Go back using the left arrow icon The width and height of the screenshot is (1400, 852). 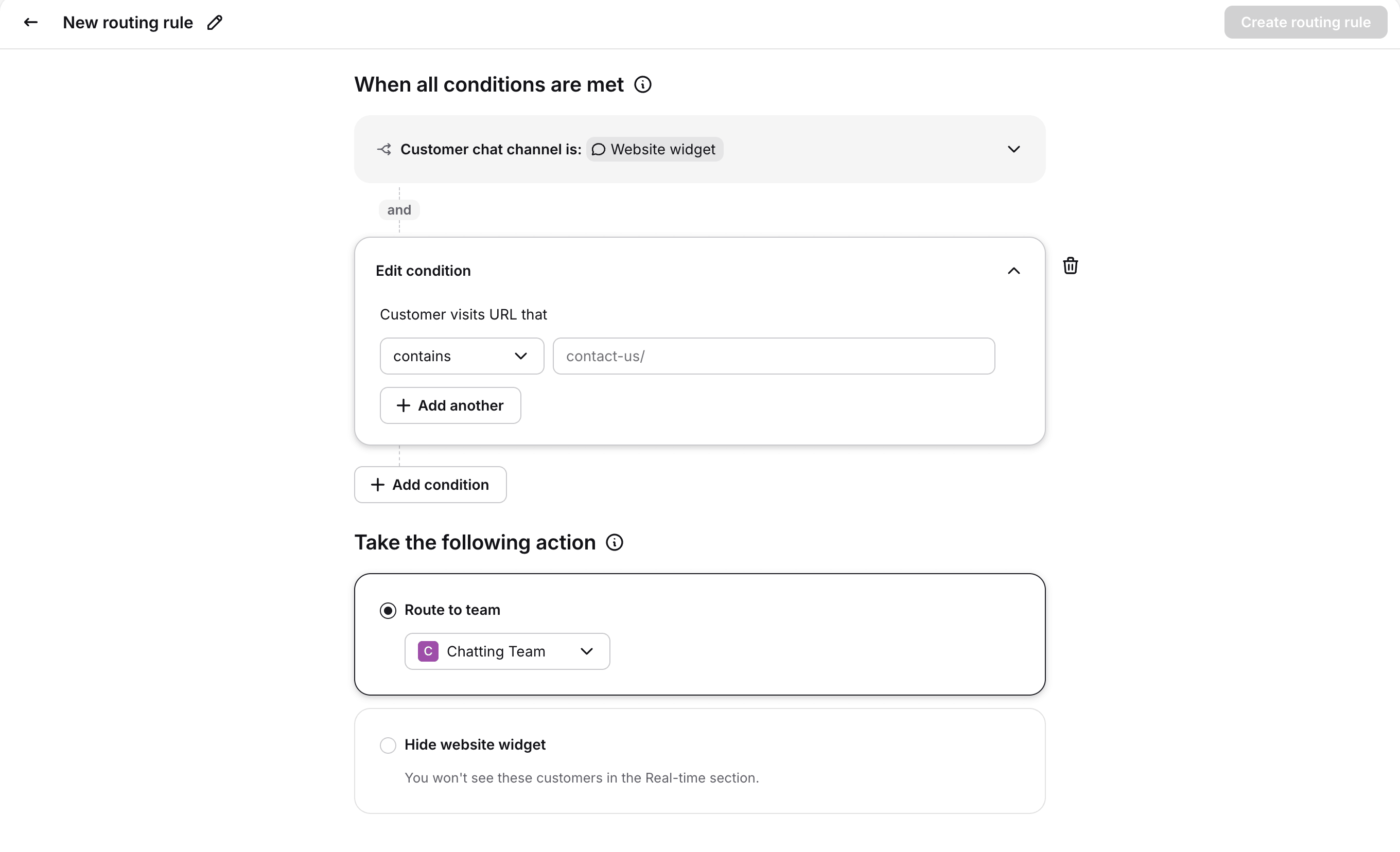click(31, 23)
